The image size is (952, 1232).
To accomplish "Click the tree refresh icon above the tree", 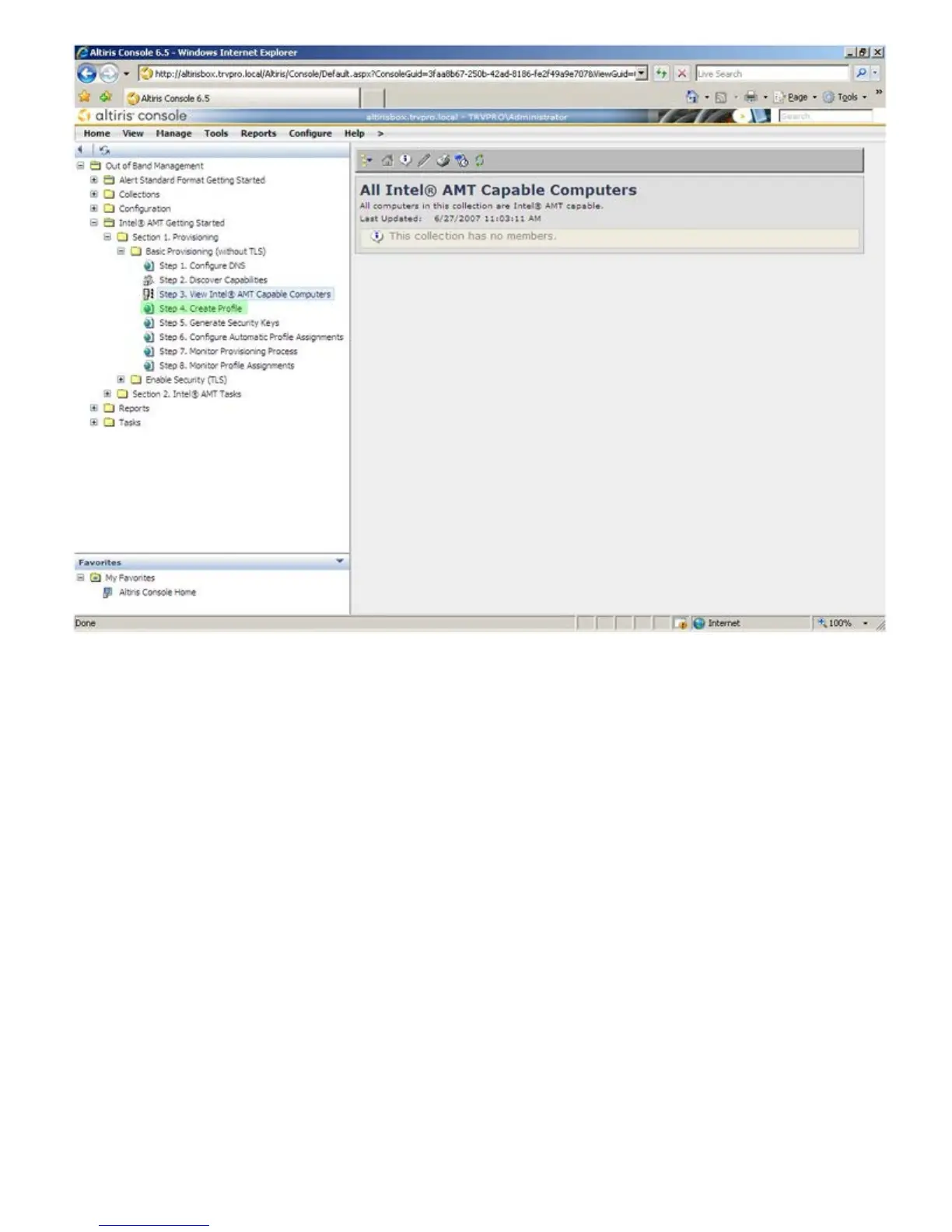I will coord(104,149).
